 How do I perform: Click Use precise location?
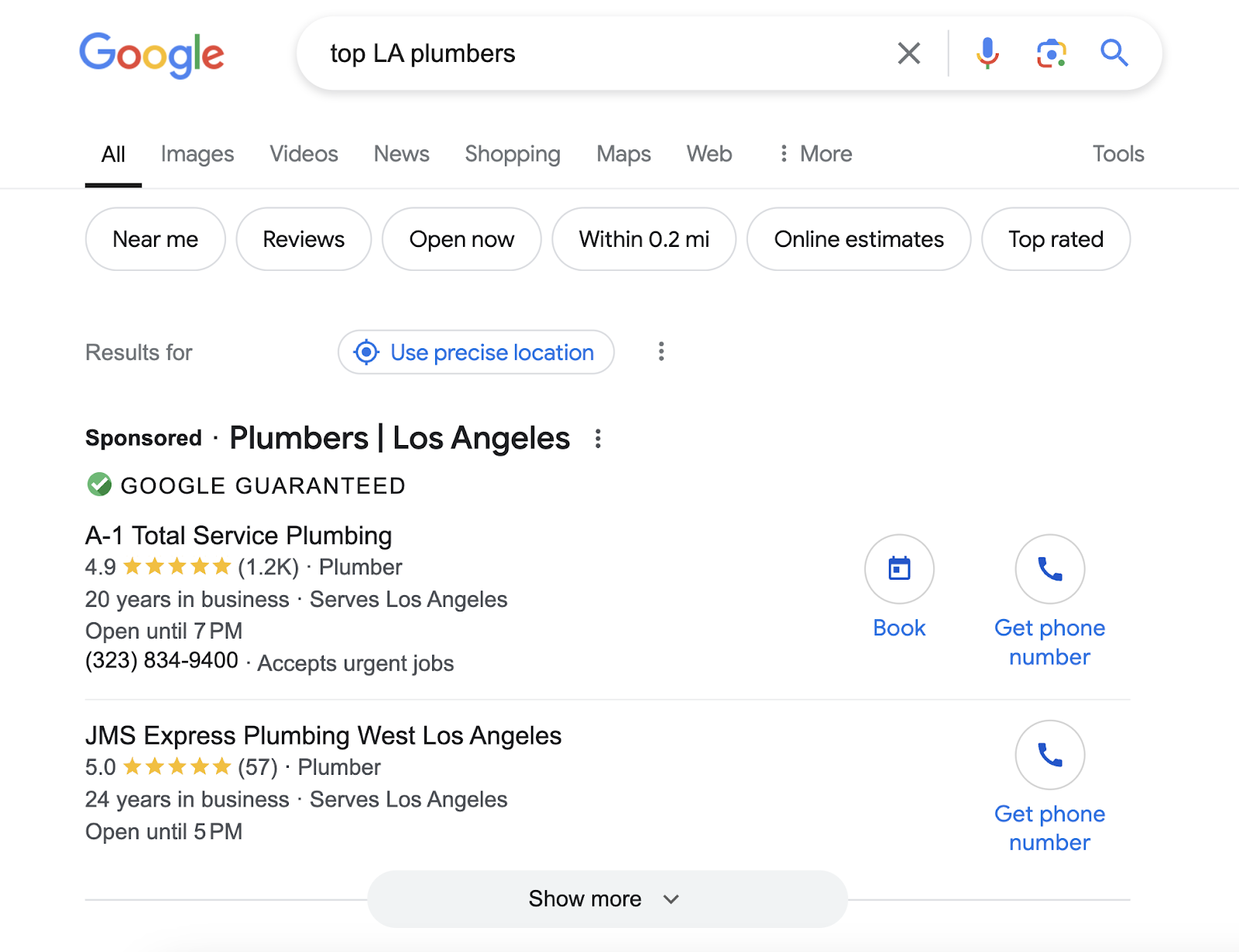tap(475, 352)
